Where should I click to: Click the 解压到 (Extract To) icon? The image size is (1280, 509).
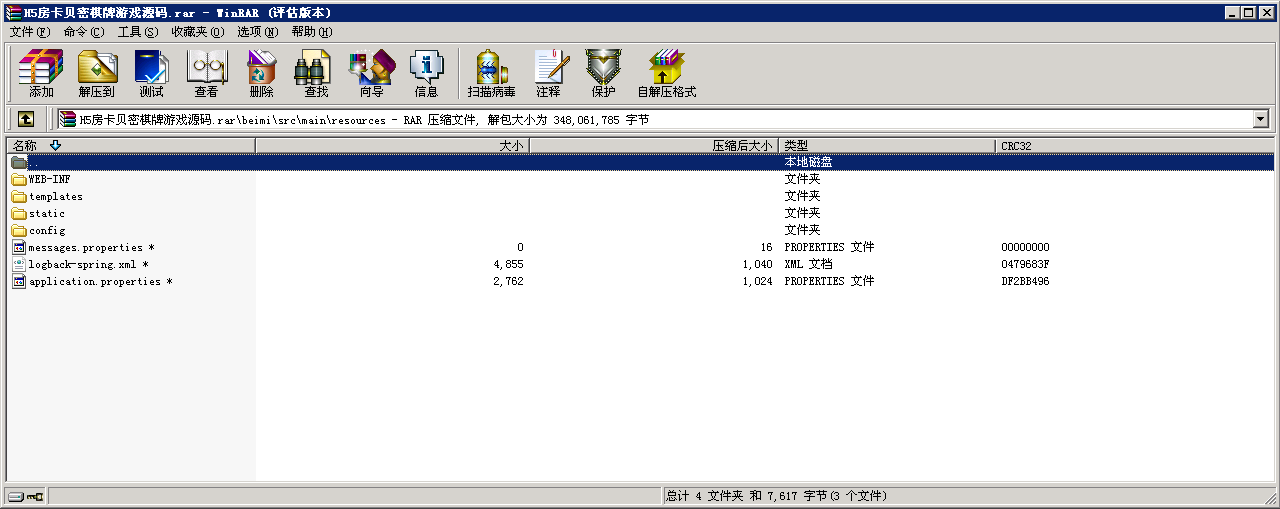pos(97,74)
